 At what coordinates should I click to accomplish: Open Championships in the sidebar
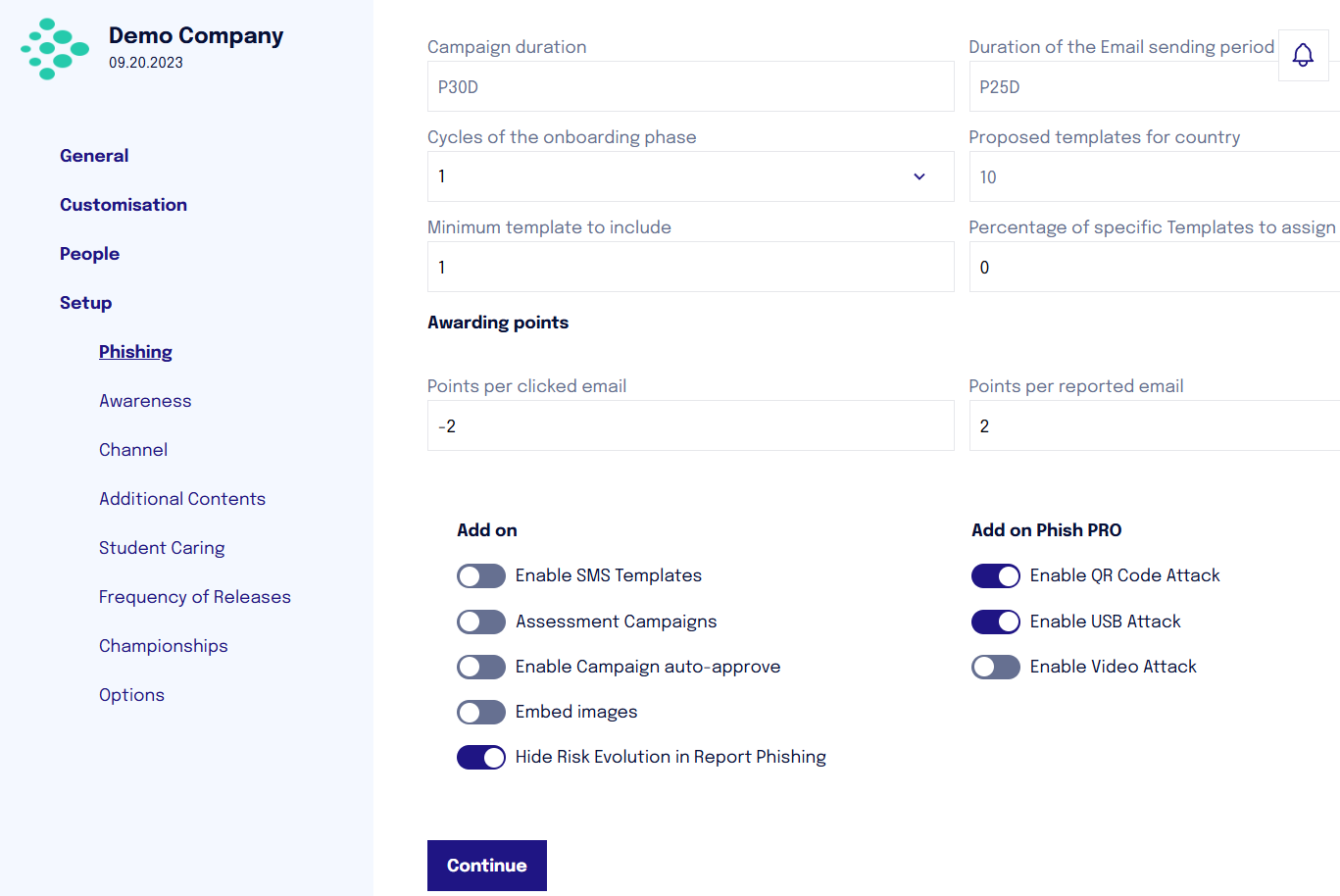pyautogui.click(x=164, y=646)
